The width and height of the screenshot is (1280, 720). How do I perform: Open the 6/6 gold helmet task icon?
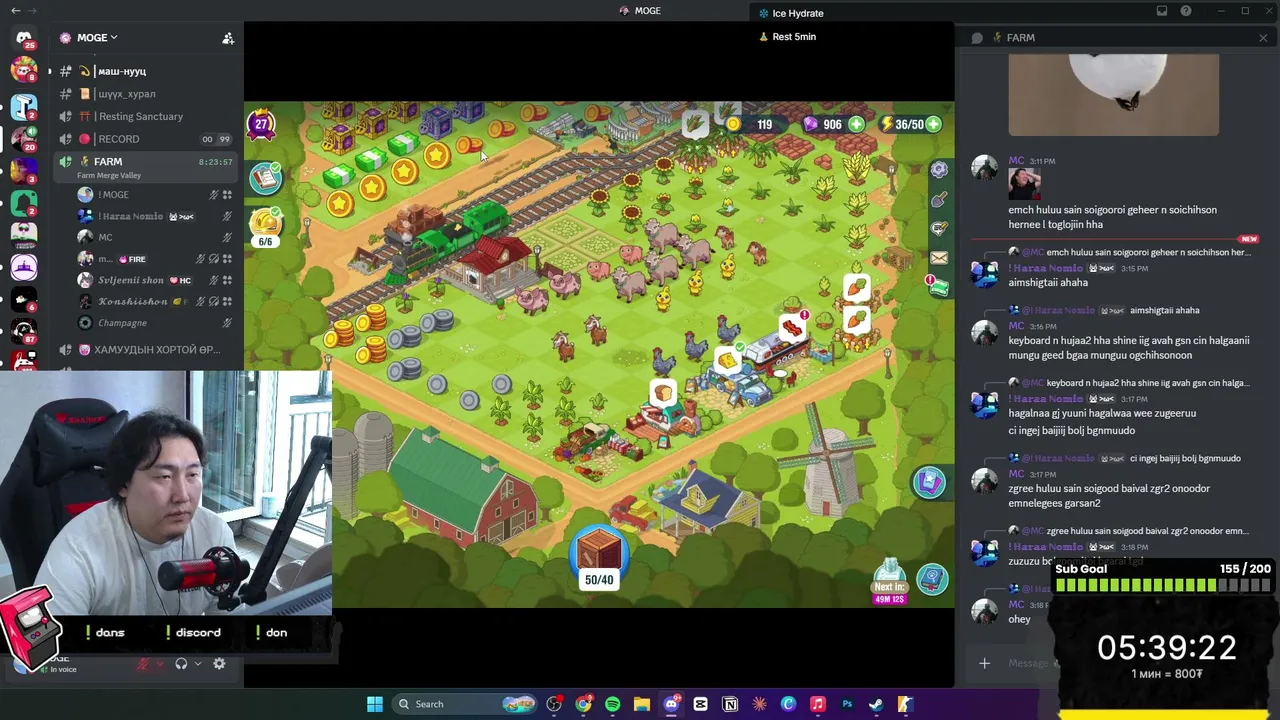(265, 227)
